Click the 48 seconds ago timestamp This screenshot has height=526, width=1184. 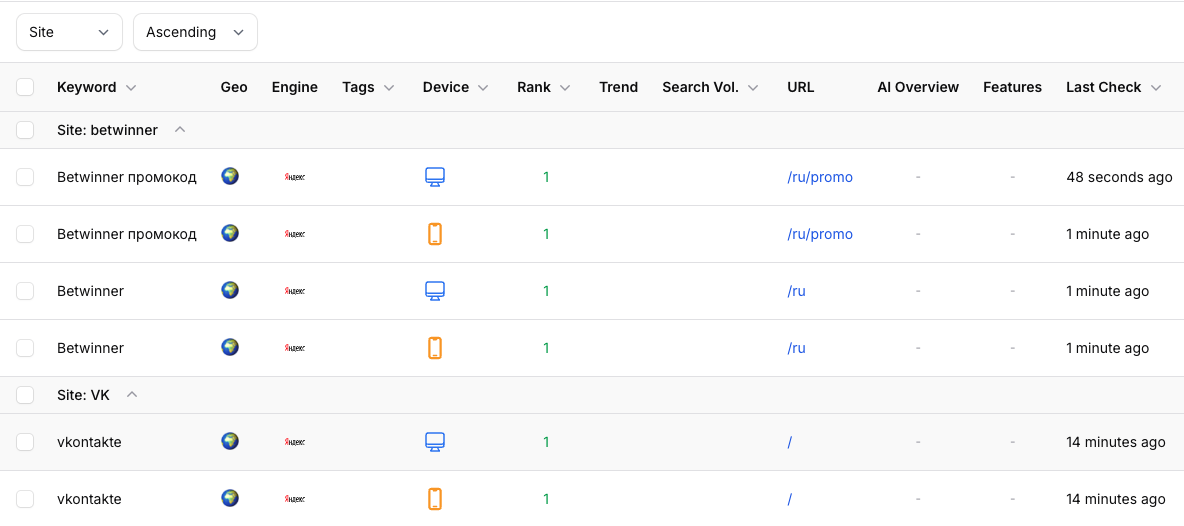point(1119,177)
